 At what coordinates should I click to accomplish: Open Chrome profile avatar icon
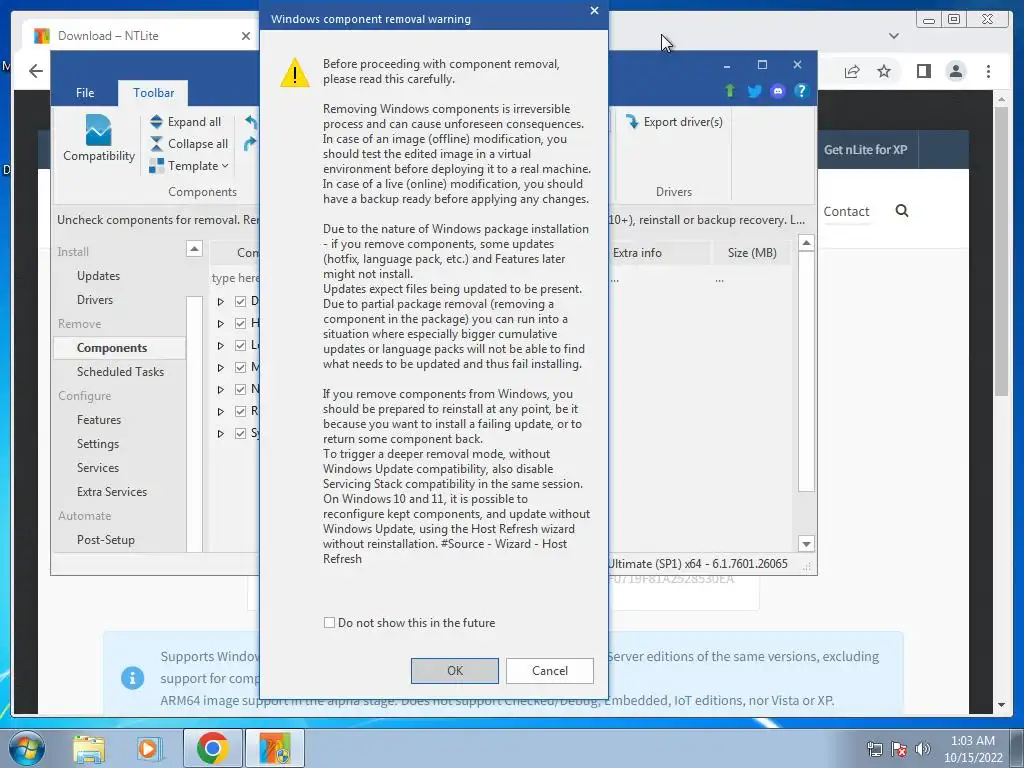click(955, 71)
